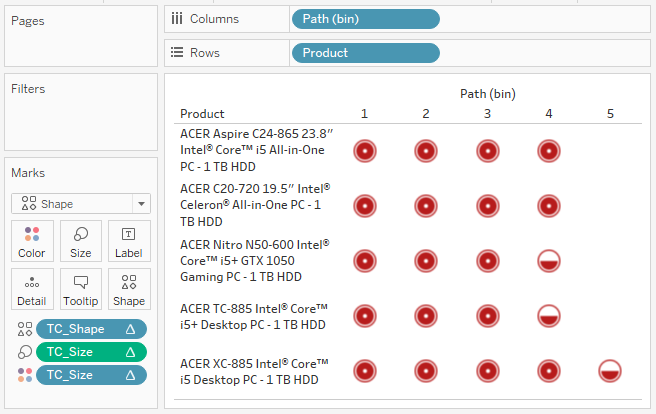Click the Filters shelf title
This screenshot has width=656, height=414.
point(28,89)
